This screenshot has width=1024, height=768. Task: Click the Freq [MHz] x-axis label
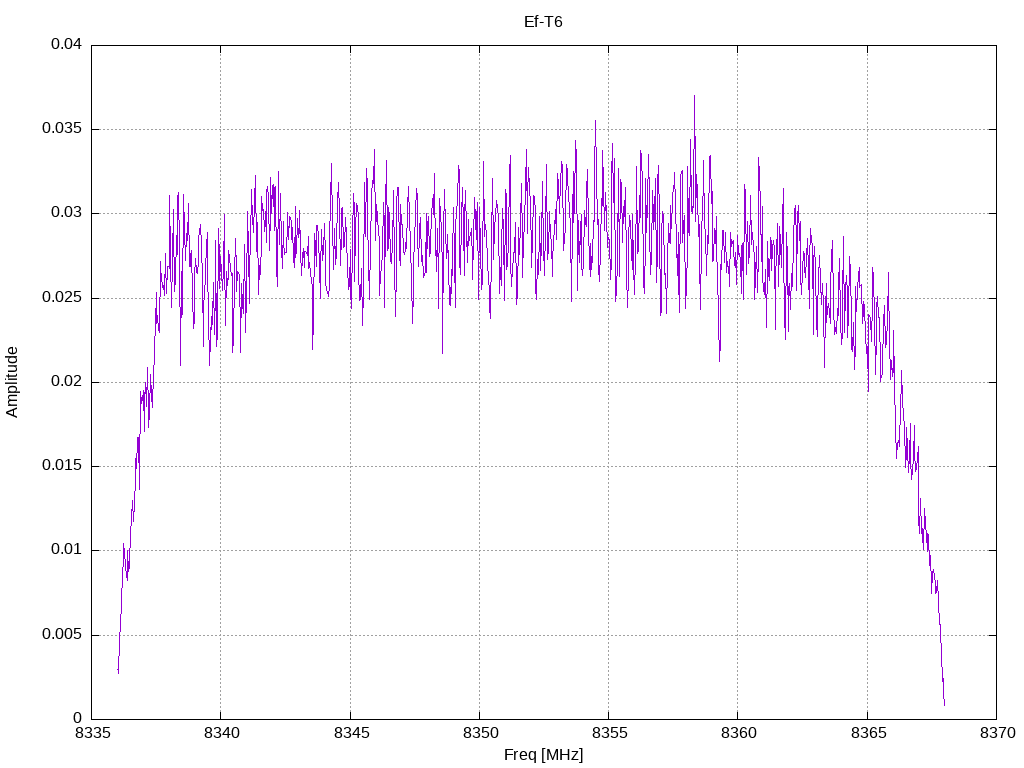(543, 755)
